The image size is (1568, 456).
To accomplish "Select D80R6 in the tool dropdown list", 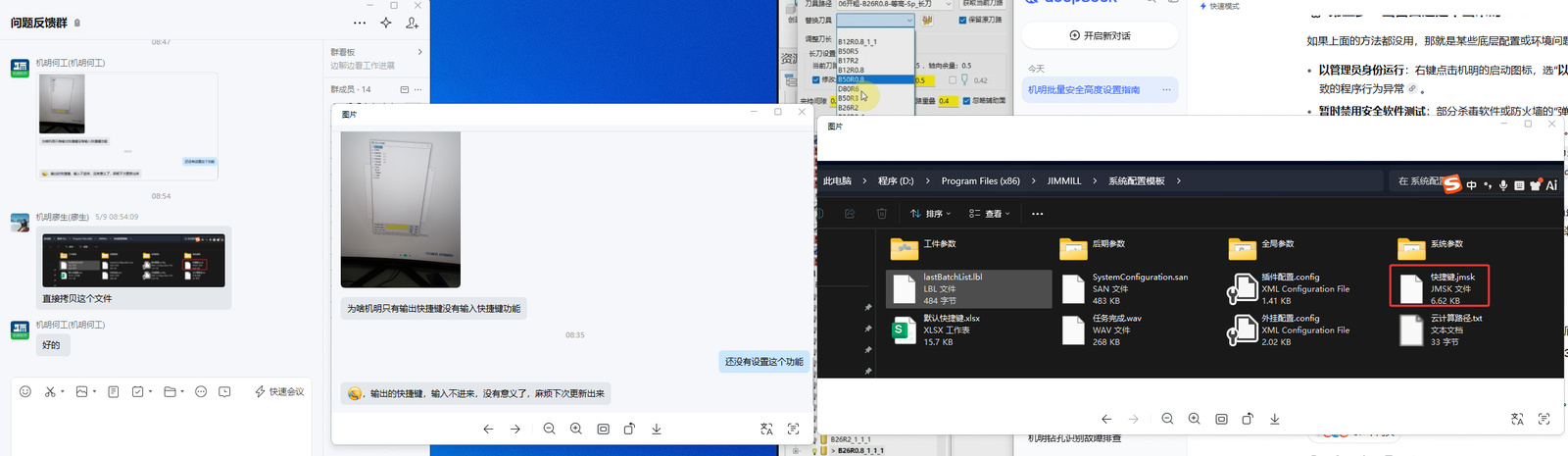I will [875, 88].
